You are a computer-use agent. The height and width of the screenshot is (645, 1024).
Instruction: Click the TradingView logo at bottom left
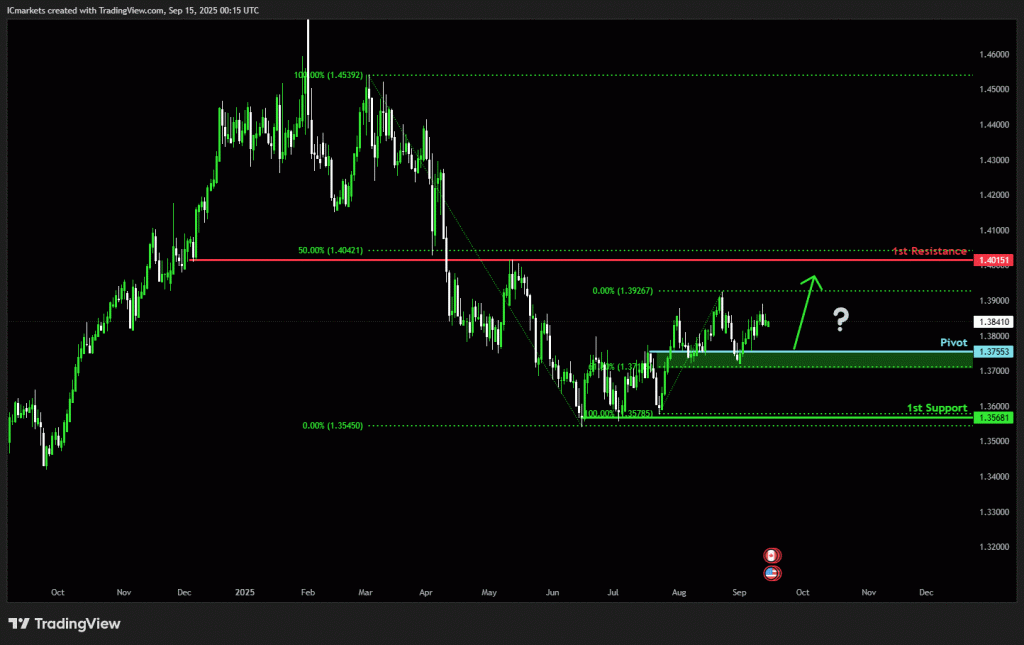point(64,623)
